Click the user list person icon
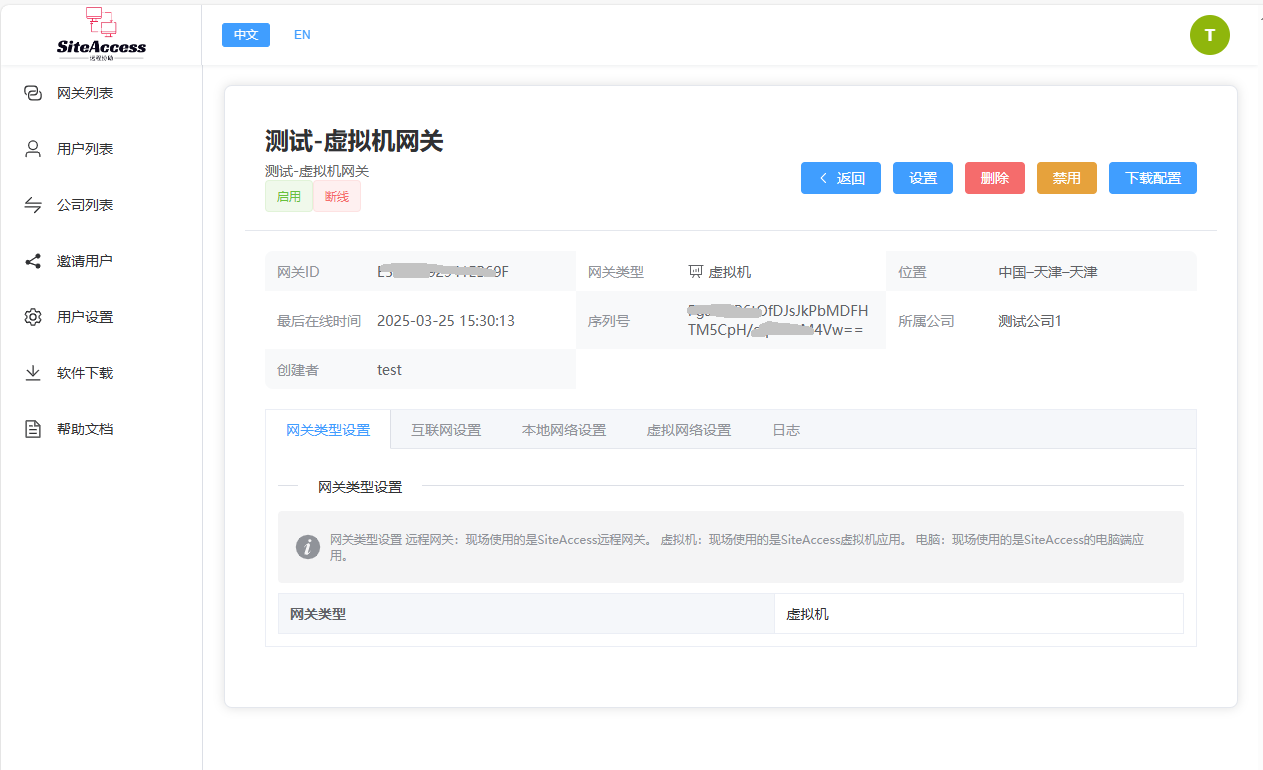1263x770 pixels. tap(33, 149)
